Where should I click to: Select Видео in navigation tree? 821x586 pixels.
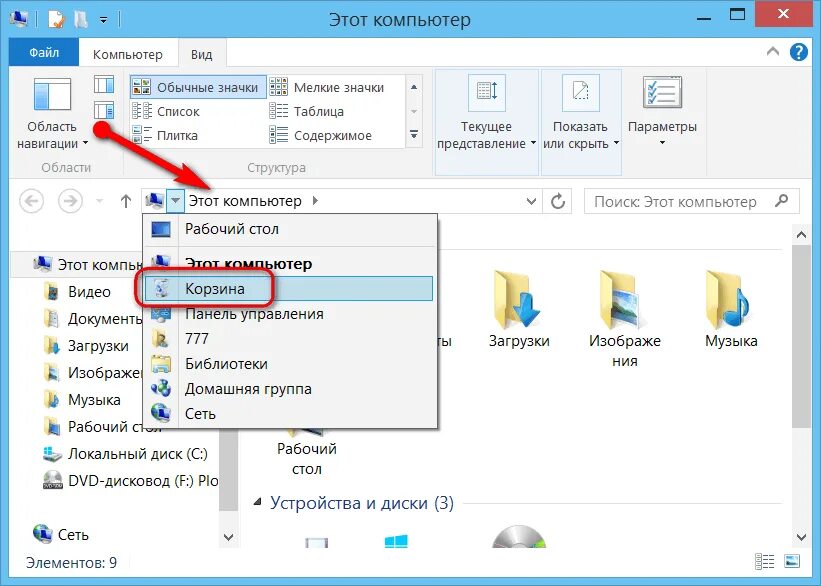tap(77, 292)
